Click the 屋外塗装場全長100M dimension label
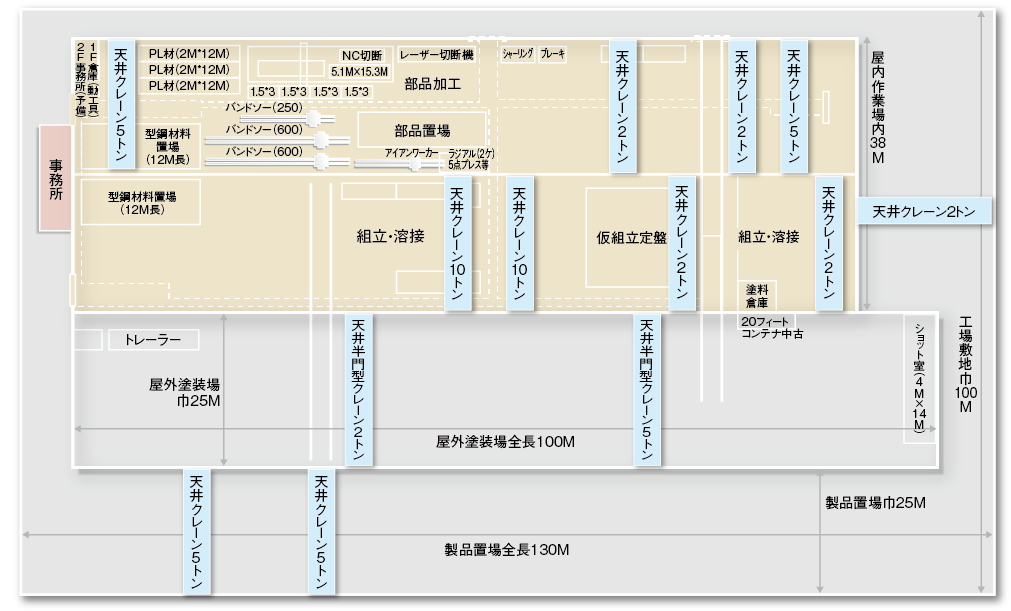1011x611 pixels. (506, 442)
